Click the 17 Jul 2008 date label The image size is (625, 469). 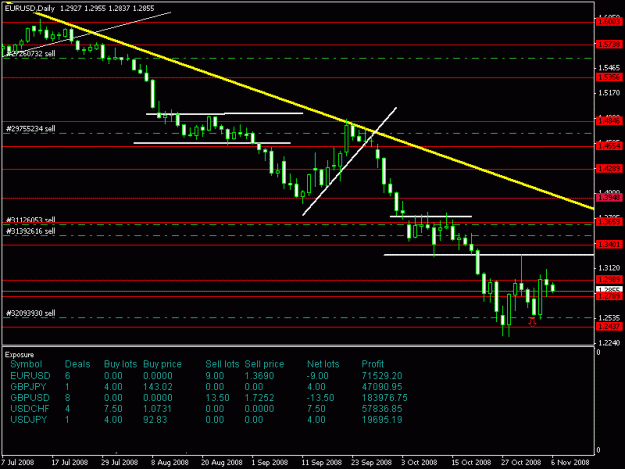point(69,462)
